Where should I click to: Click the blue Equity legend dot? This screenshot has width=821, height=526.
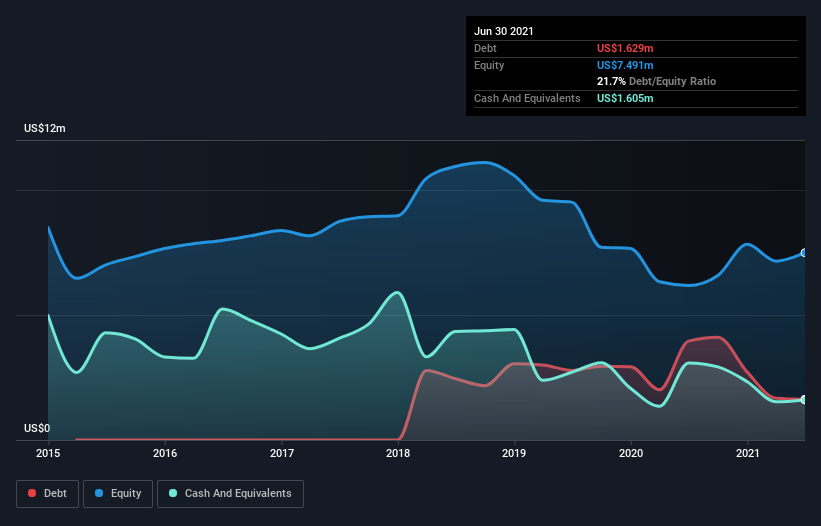tap(99, 493)
